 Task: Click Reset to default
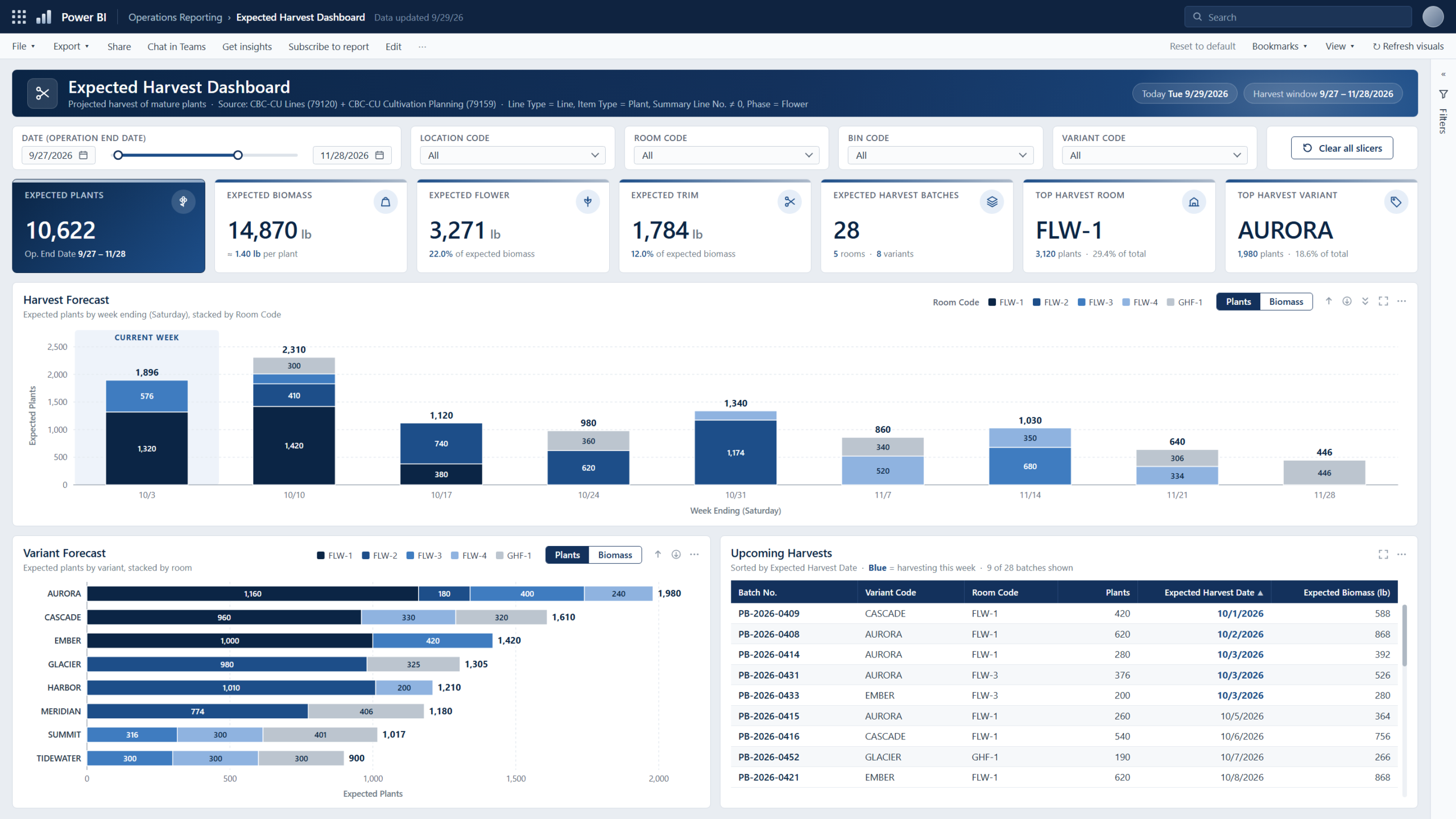point(1202,47)
